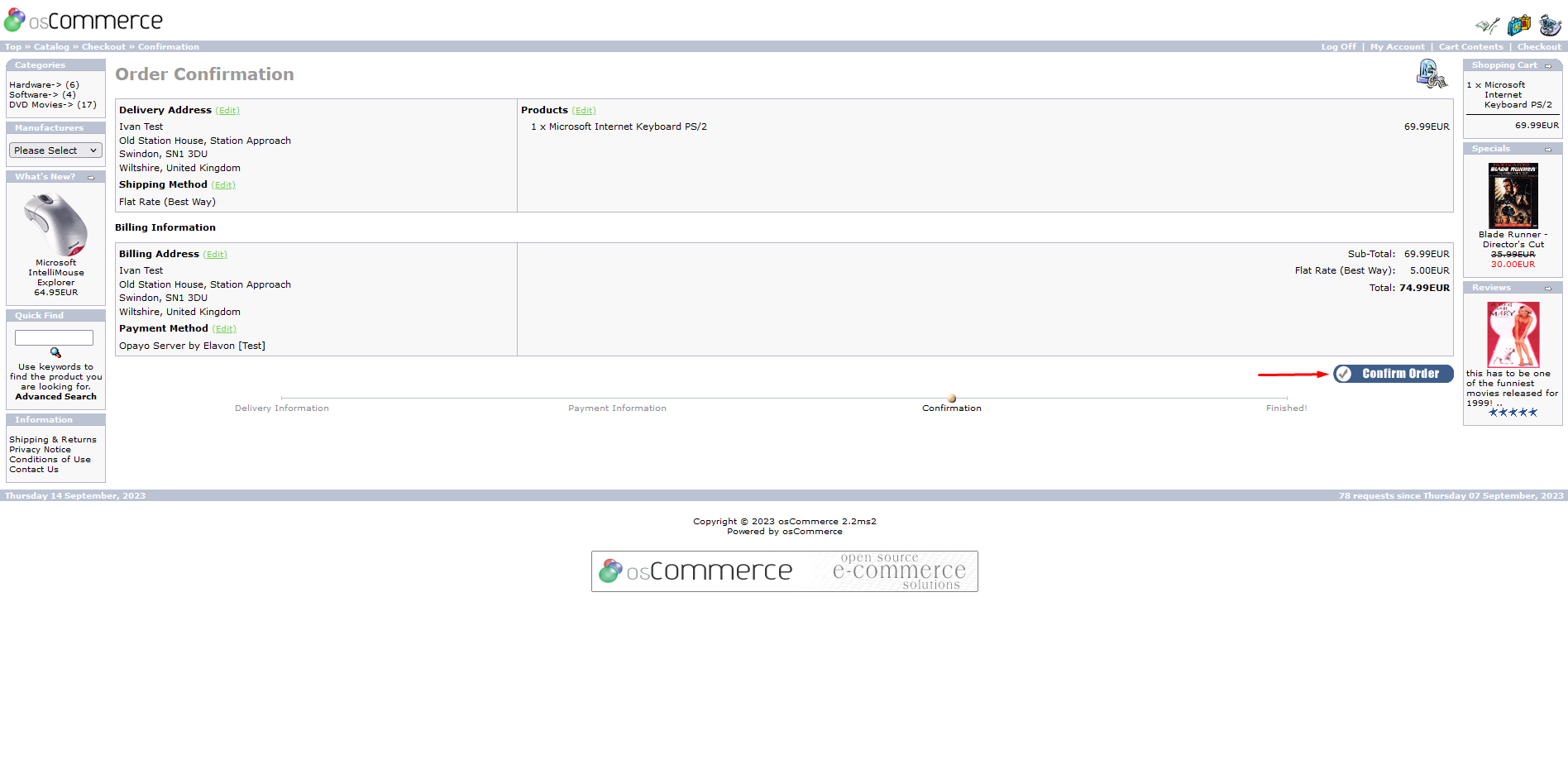The width and height of the screenshot is (1568, 769).
Task: Click the osCommerce logo in the header
Action: tap(84, 20)
